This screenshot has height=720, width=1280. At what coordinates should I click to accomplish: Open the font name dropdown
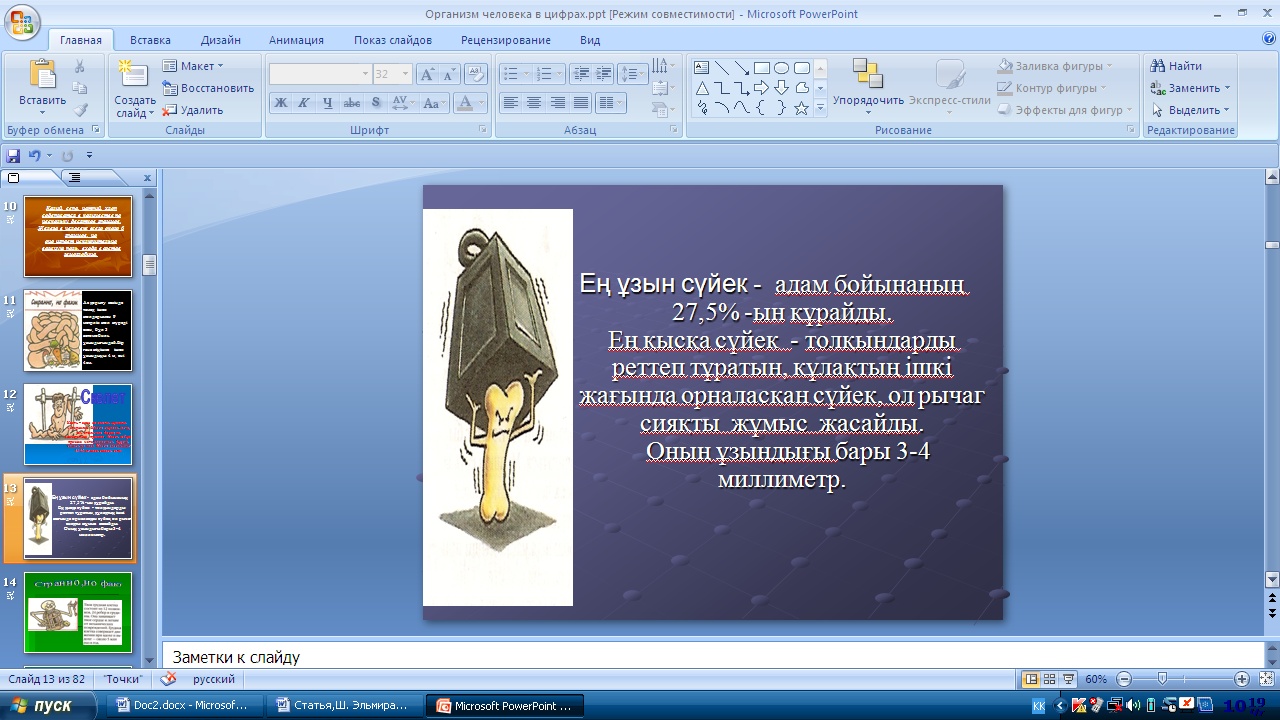click(365, 74)
